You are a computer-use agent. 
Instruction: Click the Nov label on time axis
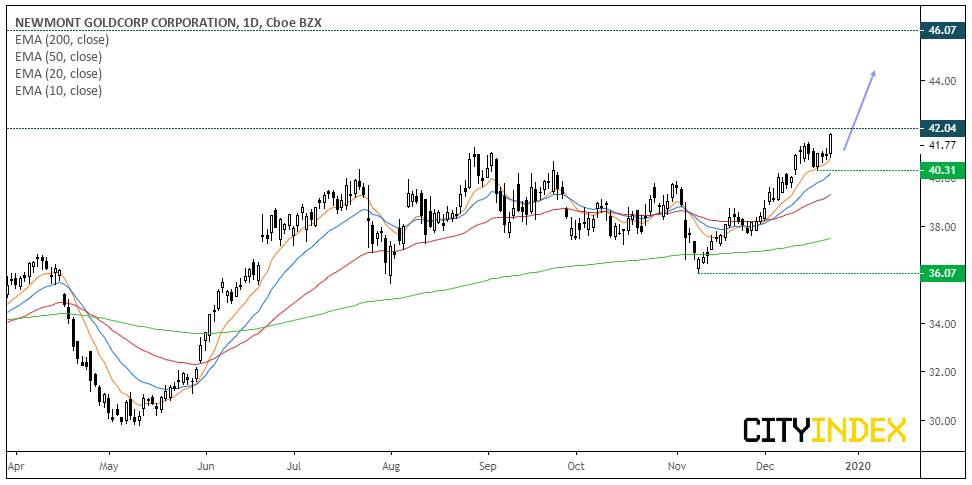coord(677,465)
